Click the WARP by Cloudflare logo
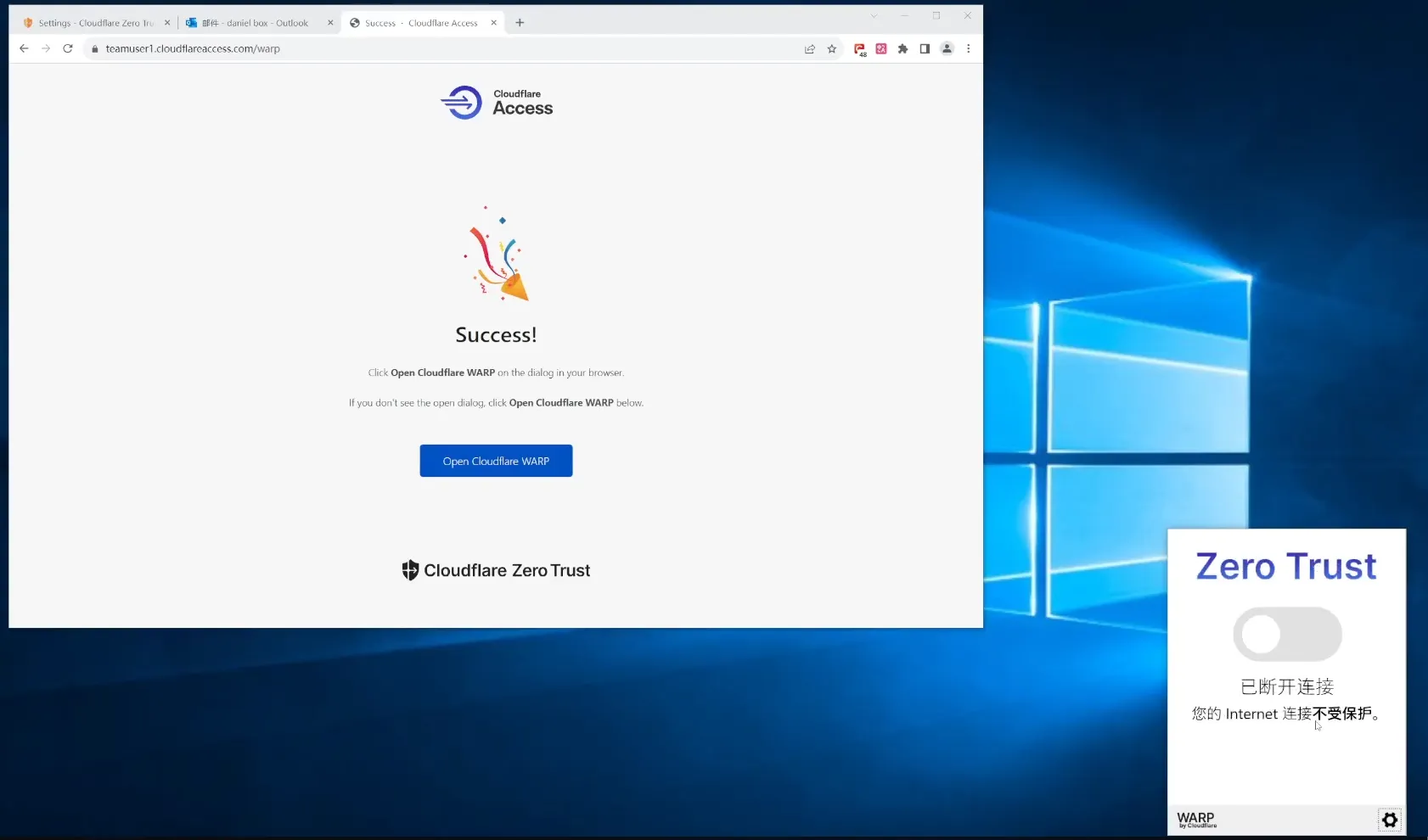This screenshot has height=840, width=1428. (x=1196, y=820)
